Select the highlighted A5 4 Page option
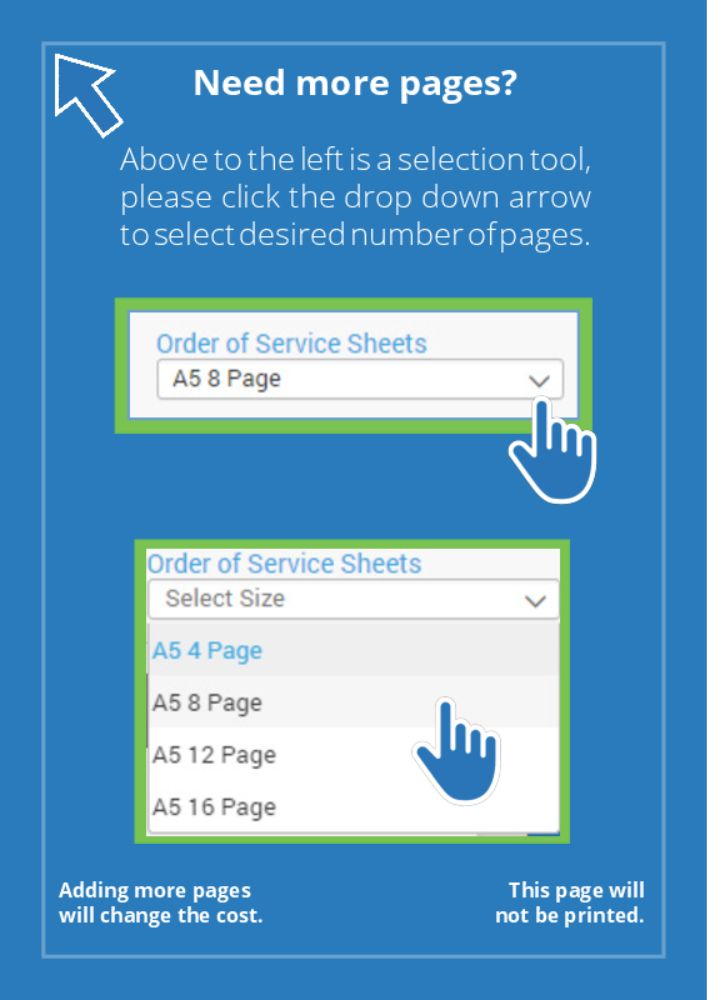The image size is (719, 1000). (207, 651)
